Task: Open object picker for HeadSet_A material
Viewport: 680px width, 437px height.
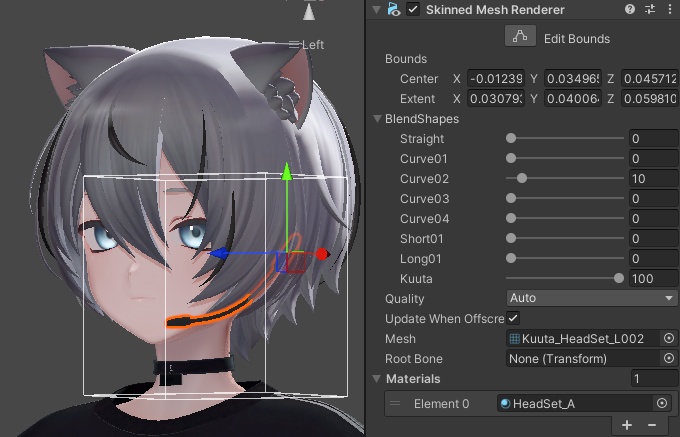Action: point(662,403)
